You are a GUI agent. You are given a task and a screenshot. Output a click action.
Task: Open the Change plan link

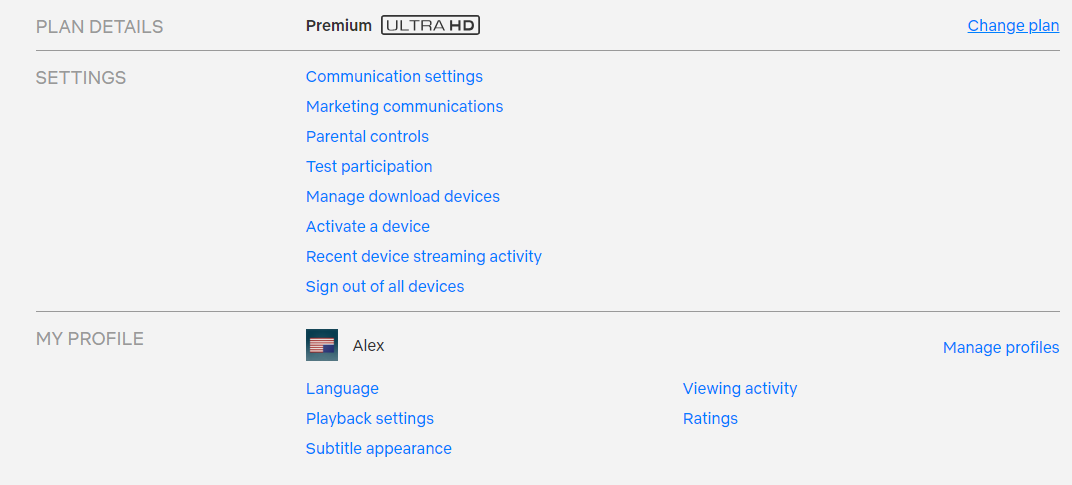(x=1013, y=26)
